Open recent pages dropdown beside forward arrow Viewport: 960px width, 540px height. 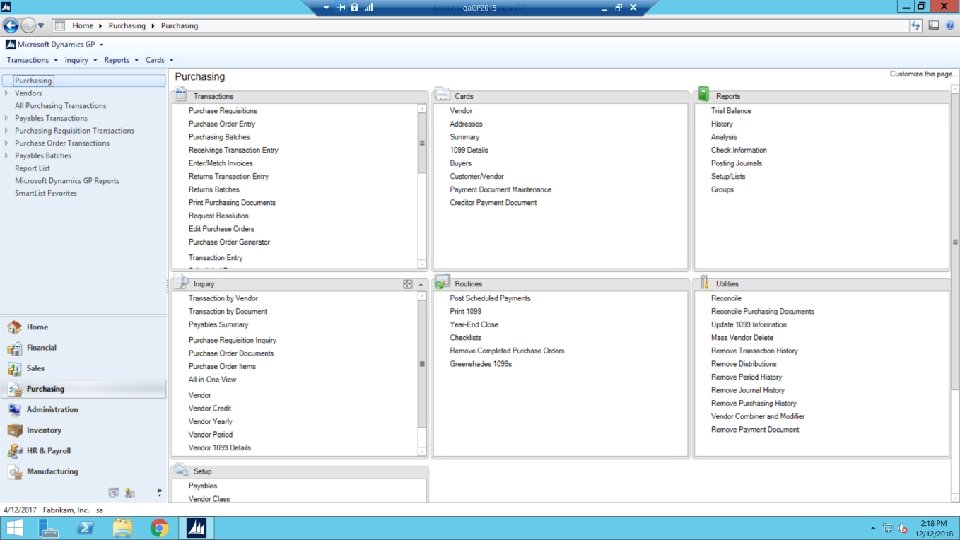[x=41, y=26]
